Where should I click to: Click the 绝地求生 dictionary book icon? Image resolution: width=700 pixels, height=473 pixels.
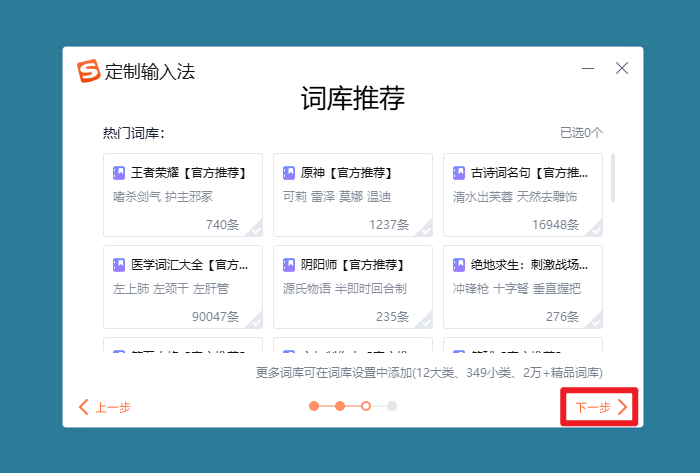click(x=459, y=265)
